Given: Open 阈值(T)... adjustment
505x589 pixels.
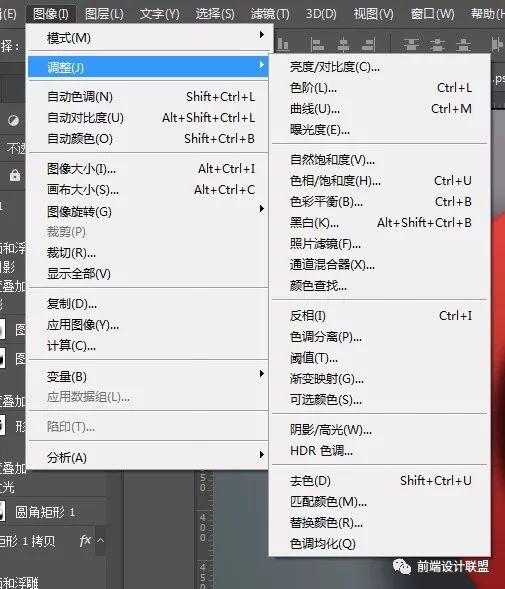Looking at the screenshot, I should click(x=380, y=358).
